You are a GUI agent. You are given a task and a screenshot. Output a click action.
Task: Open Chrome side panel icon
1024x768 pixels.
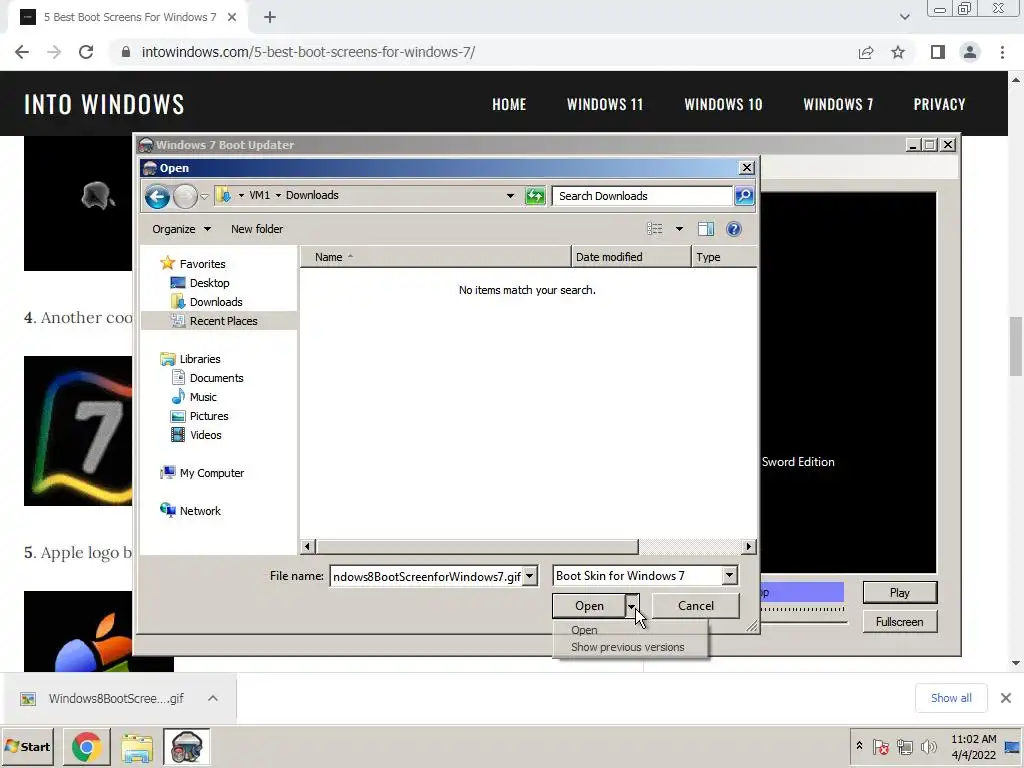938,52
